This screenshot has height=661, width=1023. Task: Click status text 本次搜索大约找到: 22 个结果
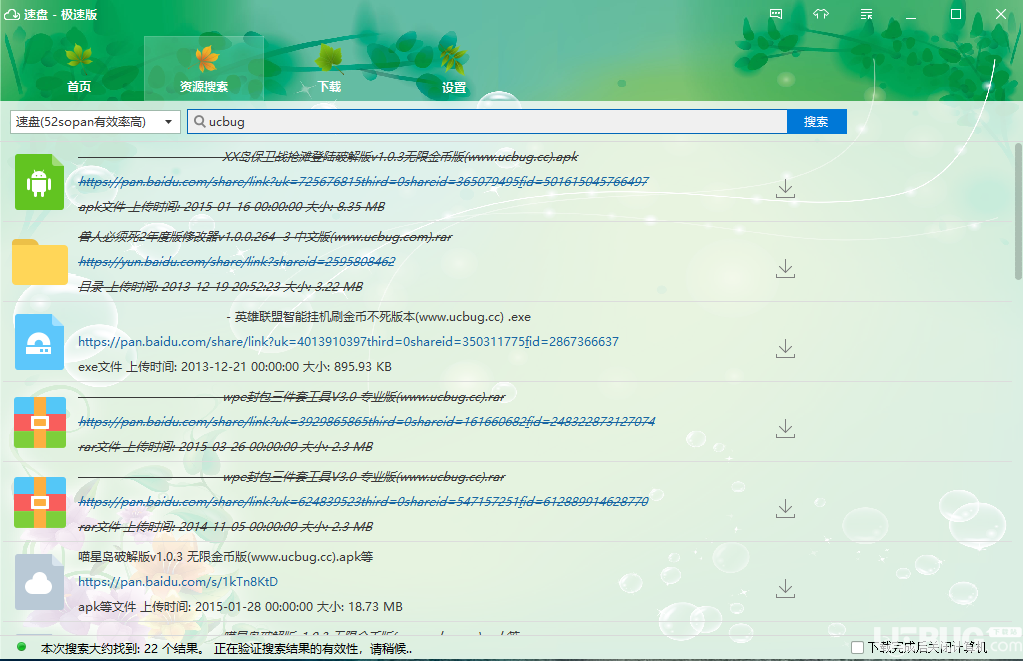pos(122,649)
